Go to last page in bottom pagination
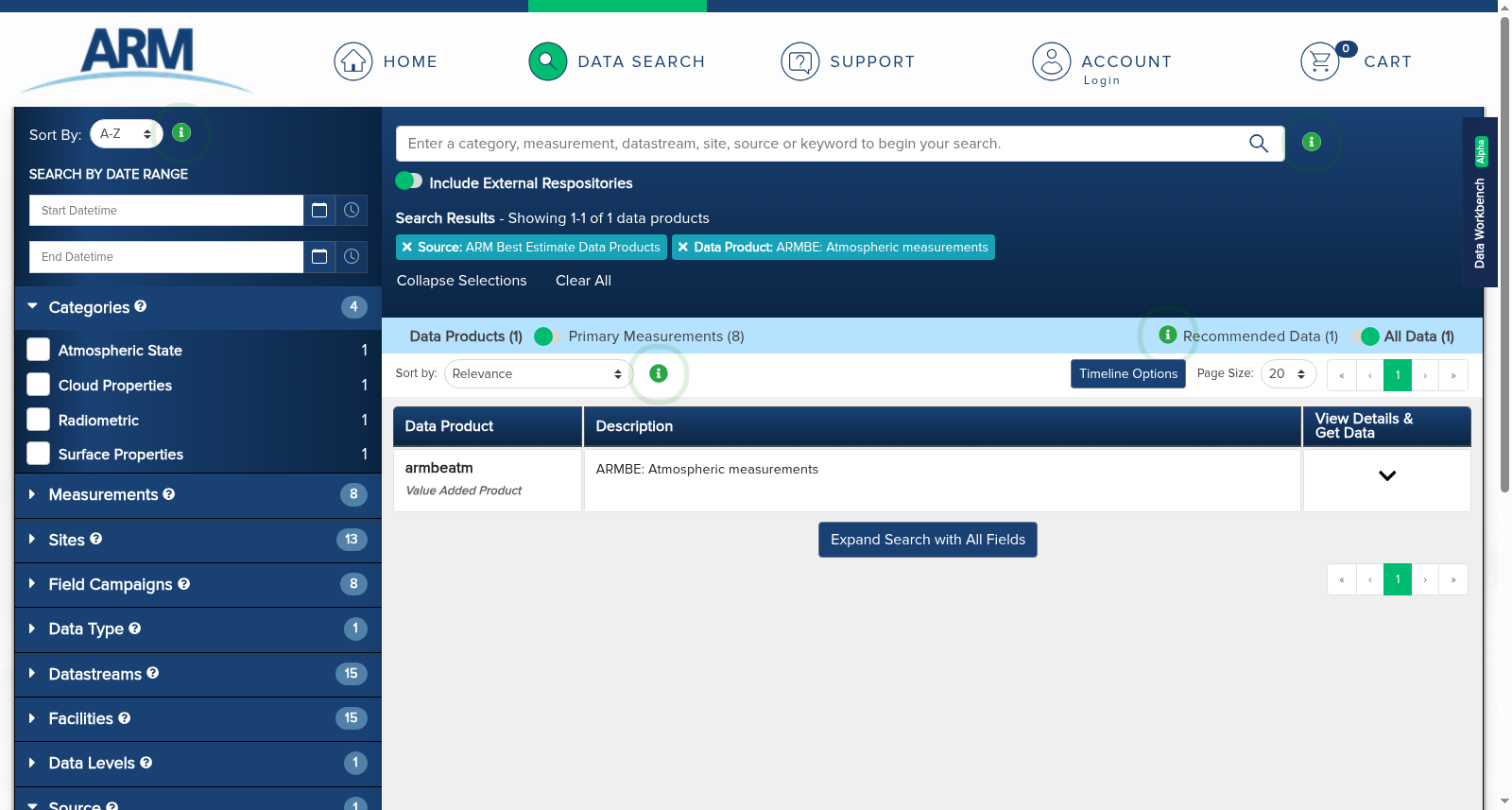 point(1453,579)
